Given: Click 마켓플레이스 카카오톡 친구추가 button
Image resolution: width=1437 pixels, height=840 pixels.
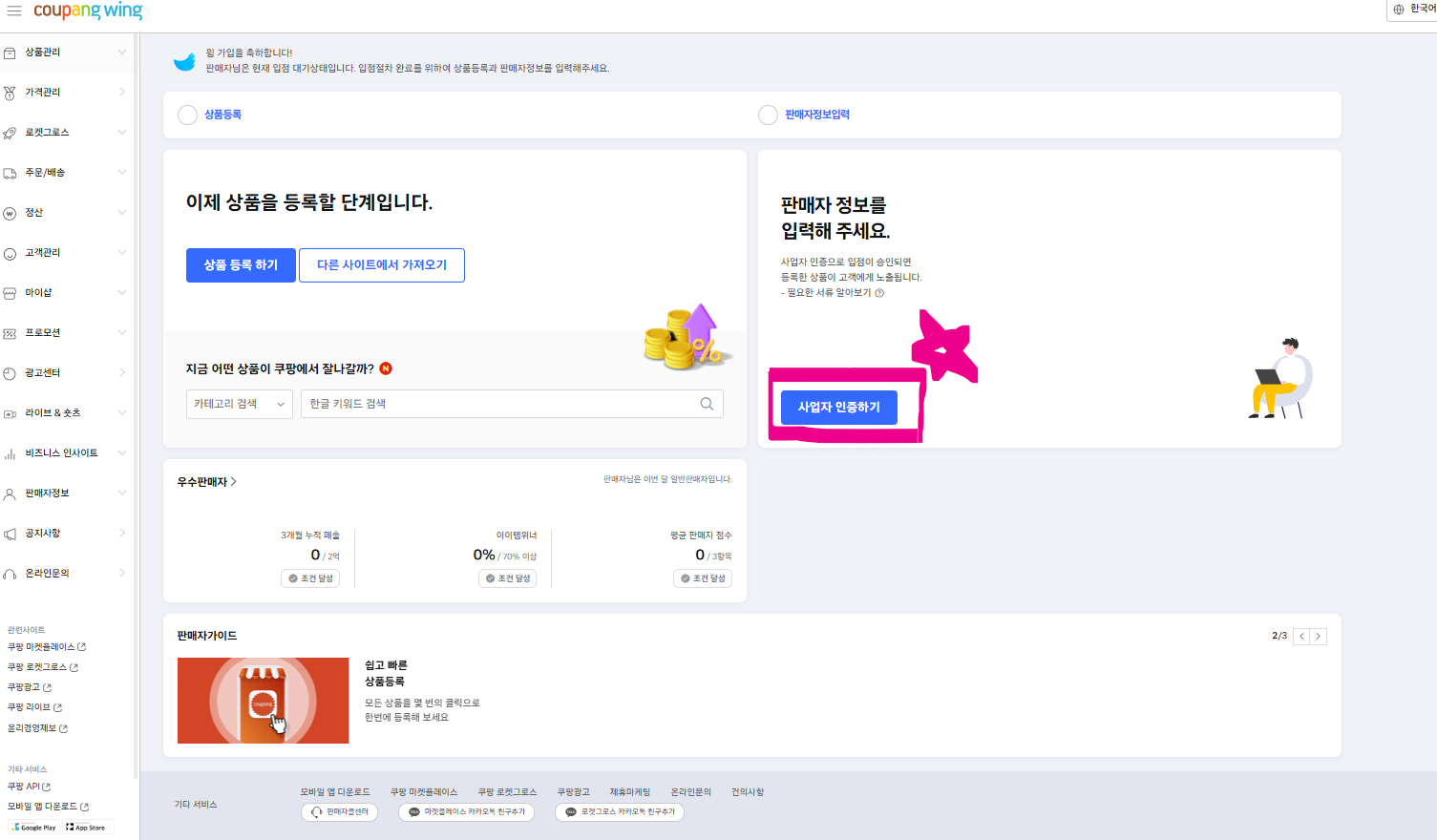Looking at the screenshot, I should tap(466, 812).
